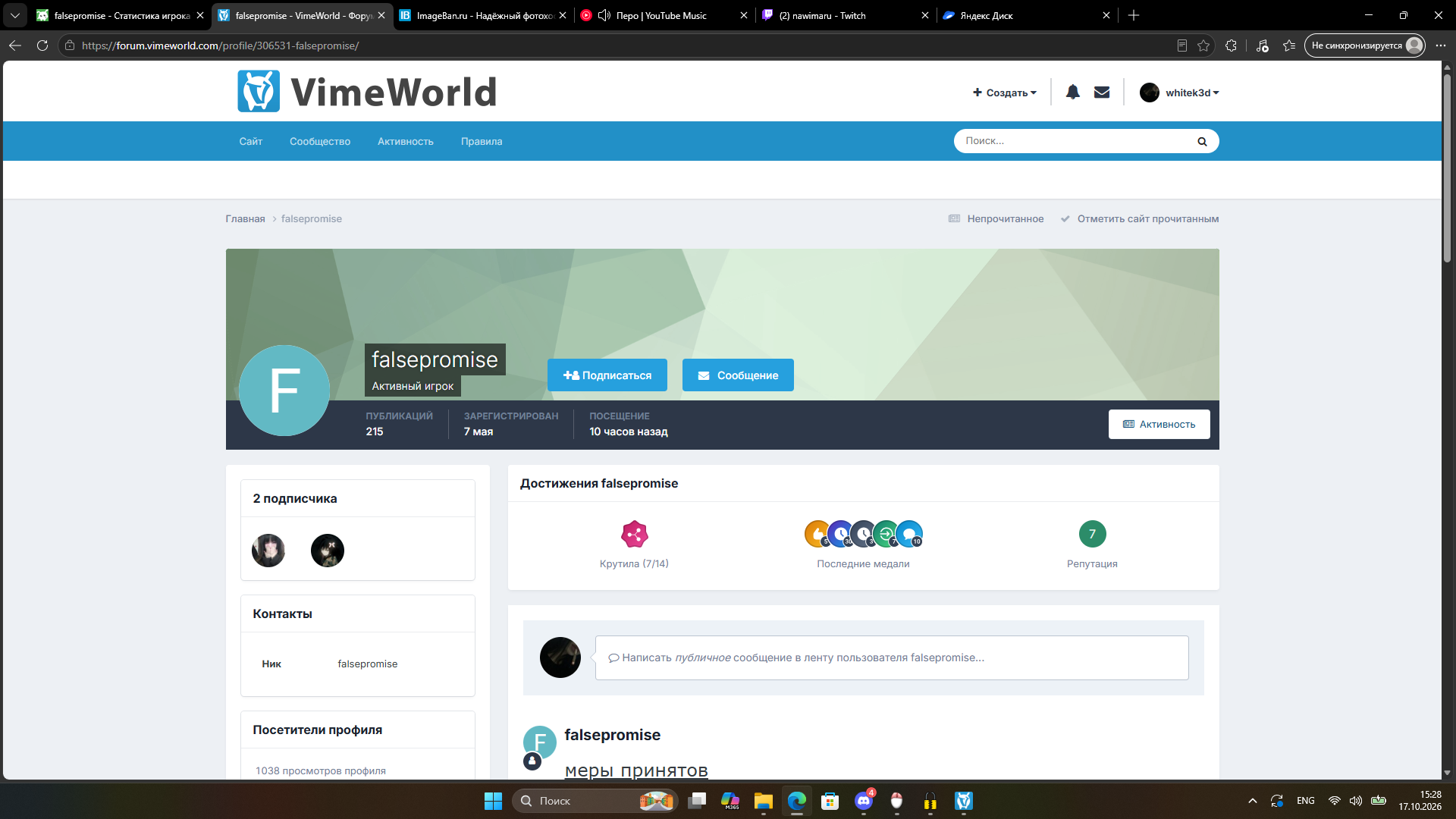The image size is (1456, 819).
Task: Click the orange medal in Последние медали
Action: (x=816, y=534)
